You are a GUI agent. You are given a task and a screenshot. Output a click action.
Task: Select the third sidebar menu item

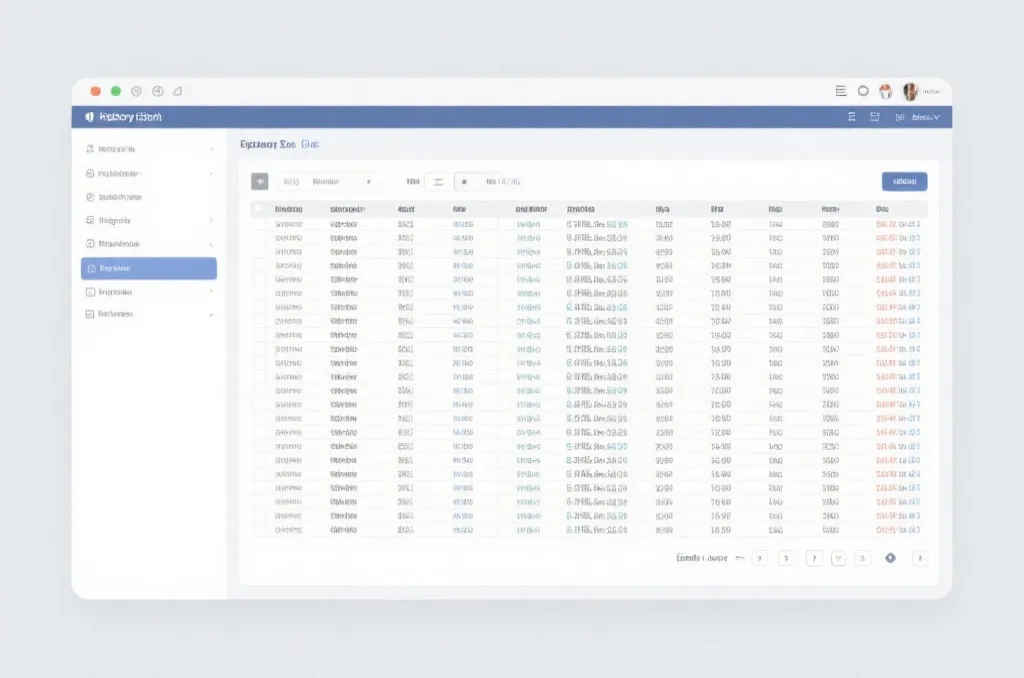point(149,197)
